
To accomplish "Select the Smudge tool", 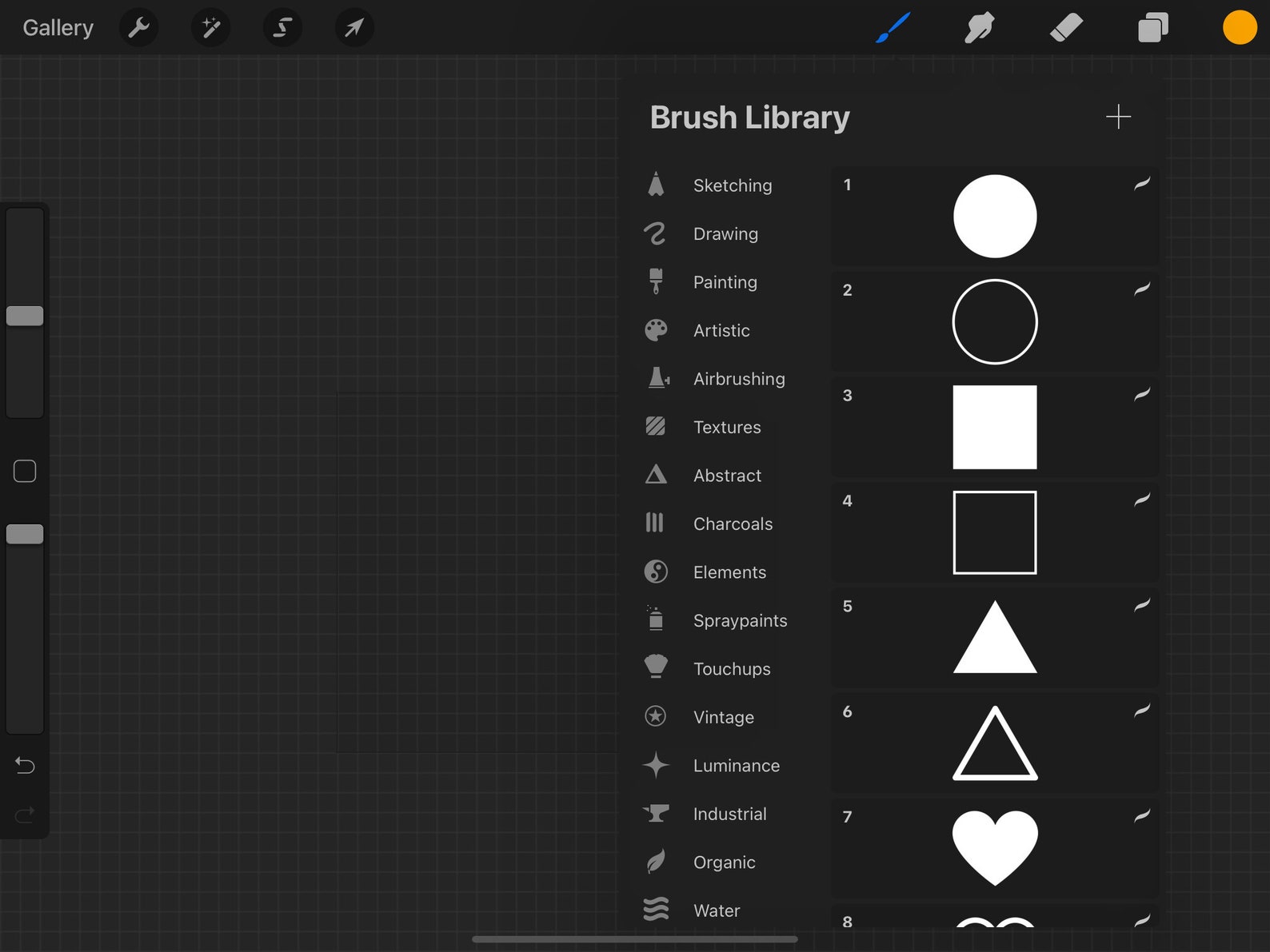I will click(x=980, y=28).
